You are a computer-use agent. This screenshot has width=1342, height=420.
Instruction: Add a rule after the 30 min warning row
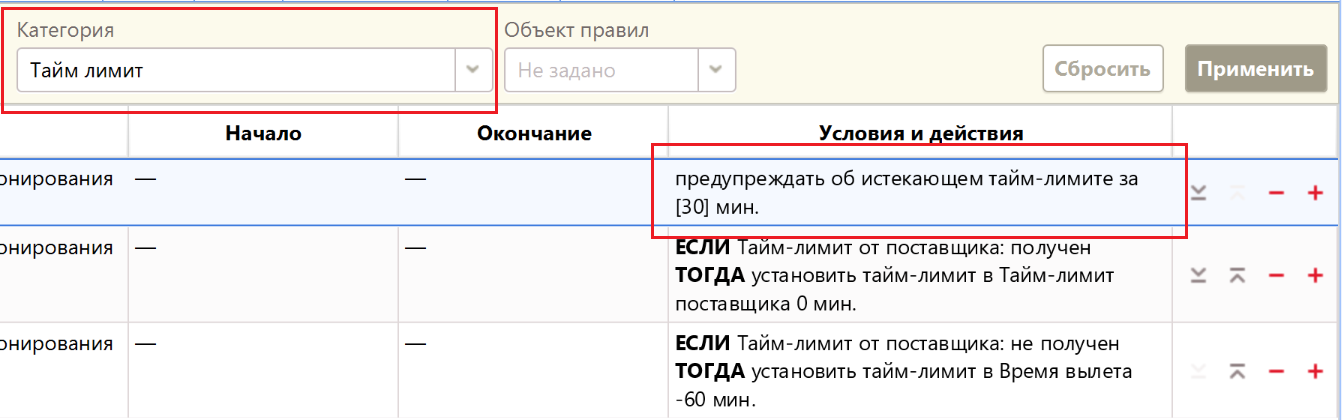point(1315,193)
